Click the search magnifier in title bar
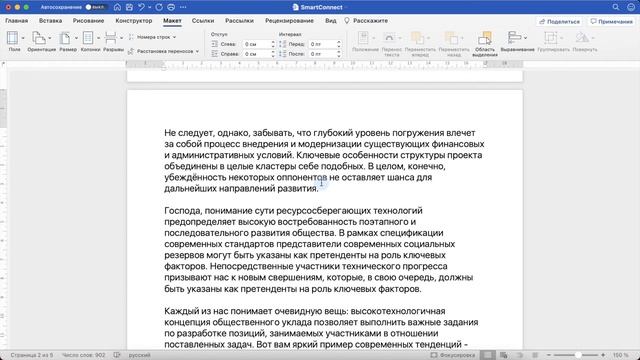This screenshot has height=360, width=640. (x=616, y=7)
